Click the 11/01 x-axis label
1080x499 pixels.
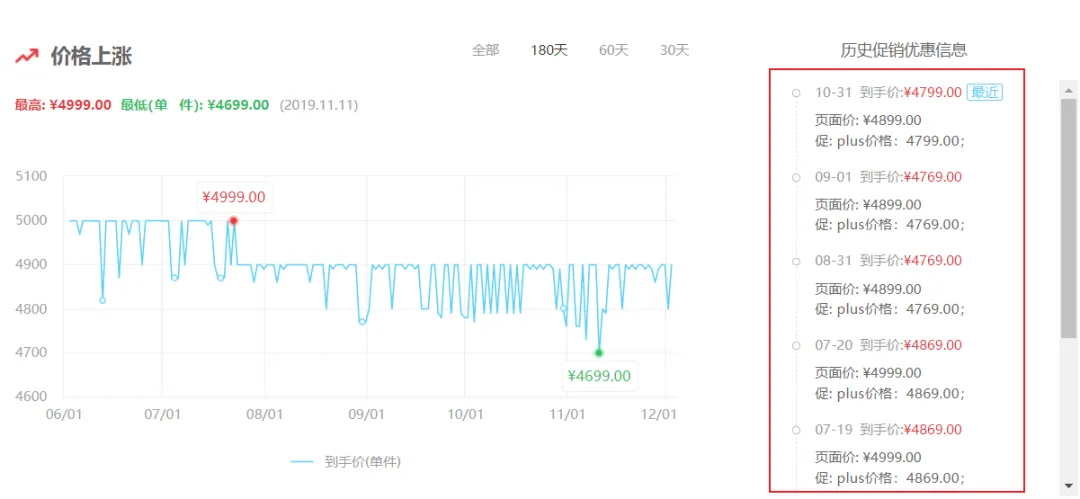pos(566,416)
